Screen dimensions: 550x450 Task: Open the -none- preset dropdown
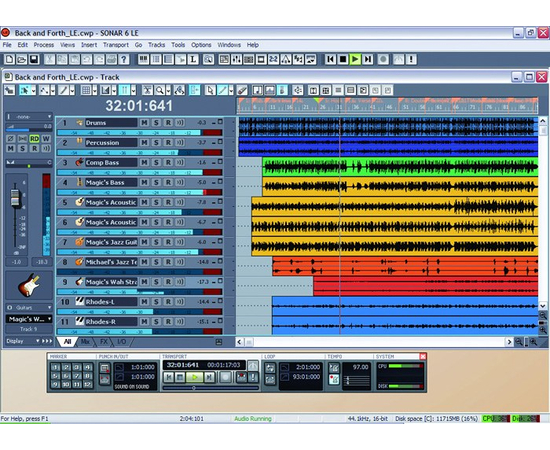click(x=29, y=116)
